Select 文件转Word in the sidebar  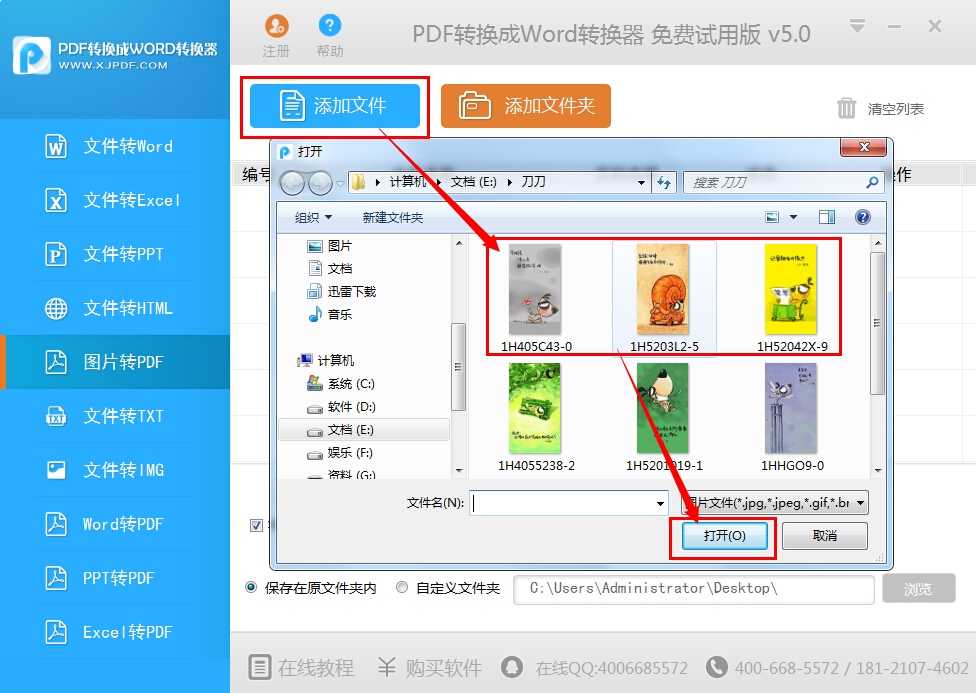click(x=115, y=146)
